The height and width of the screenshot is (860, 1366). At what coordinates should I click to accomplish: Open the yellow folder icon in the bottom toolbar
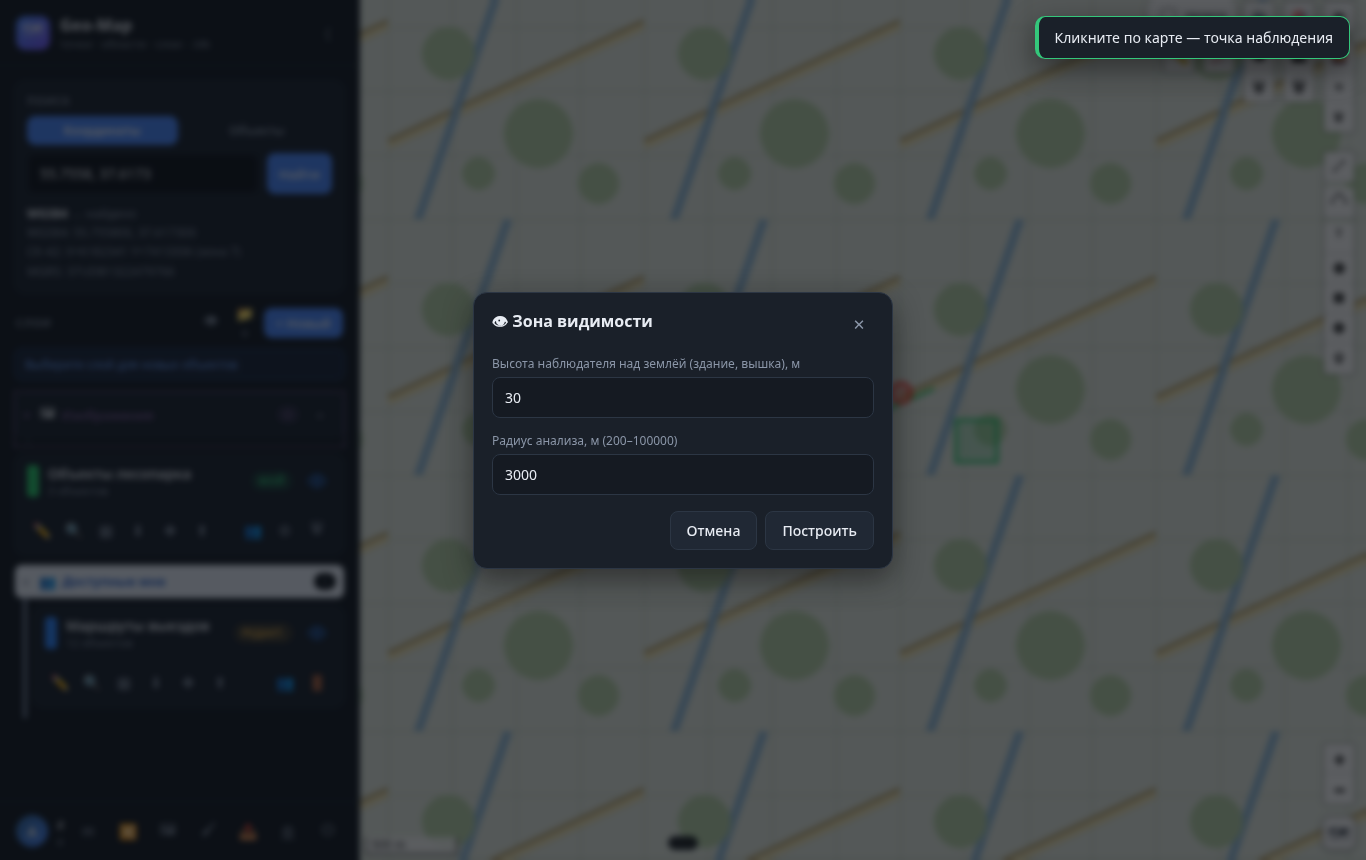click(x=127, y=831)
